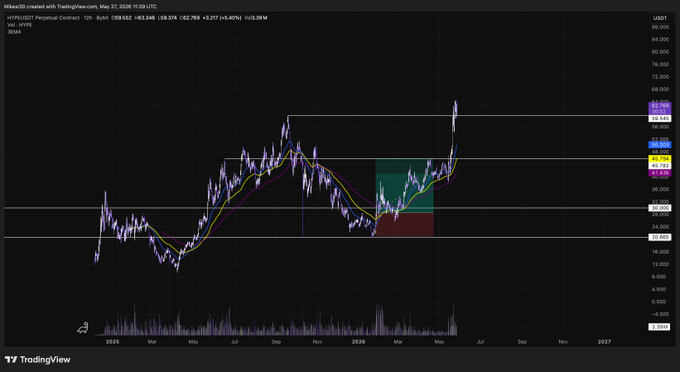Click the 20.665 horizontal line price label
The width and height of the screenshot is (680, 372).
click(660, 237)
